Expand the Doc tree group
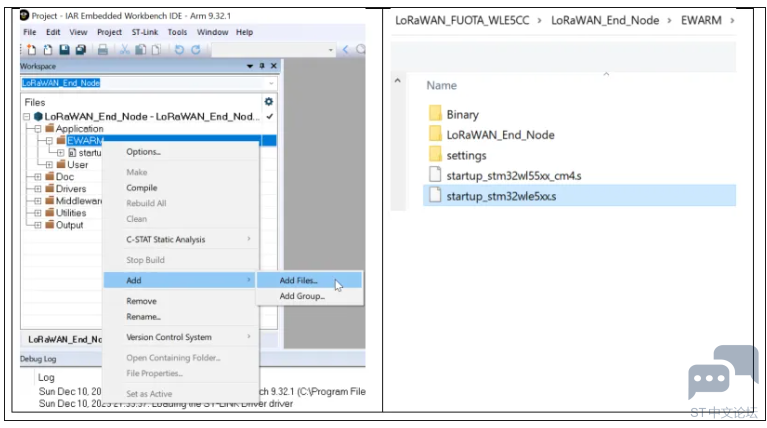This screenshot has height=428, width=767. tap(38, 177)
